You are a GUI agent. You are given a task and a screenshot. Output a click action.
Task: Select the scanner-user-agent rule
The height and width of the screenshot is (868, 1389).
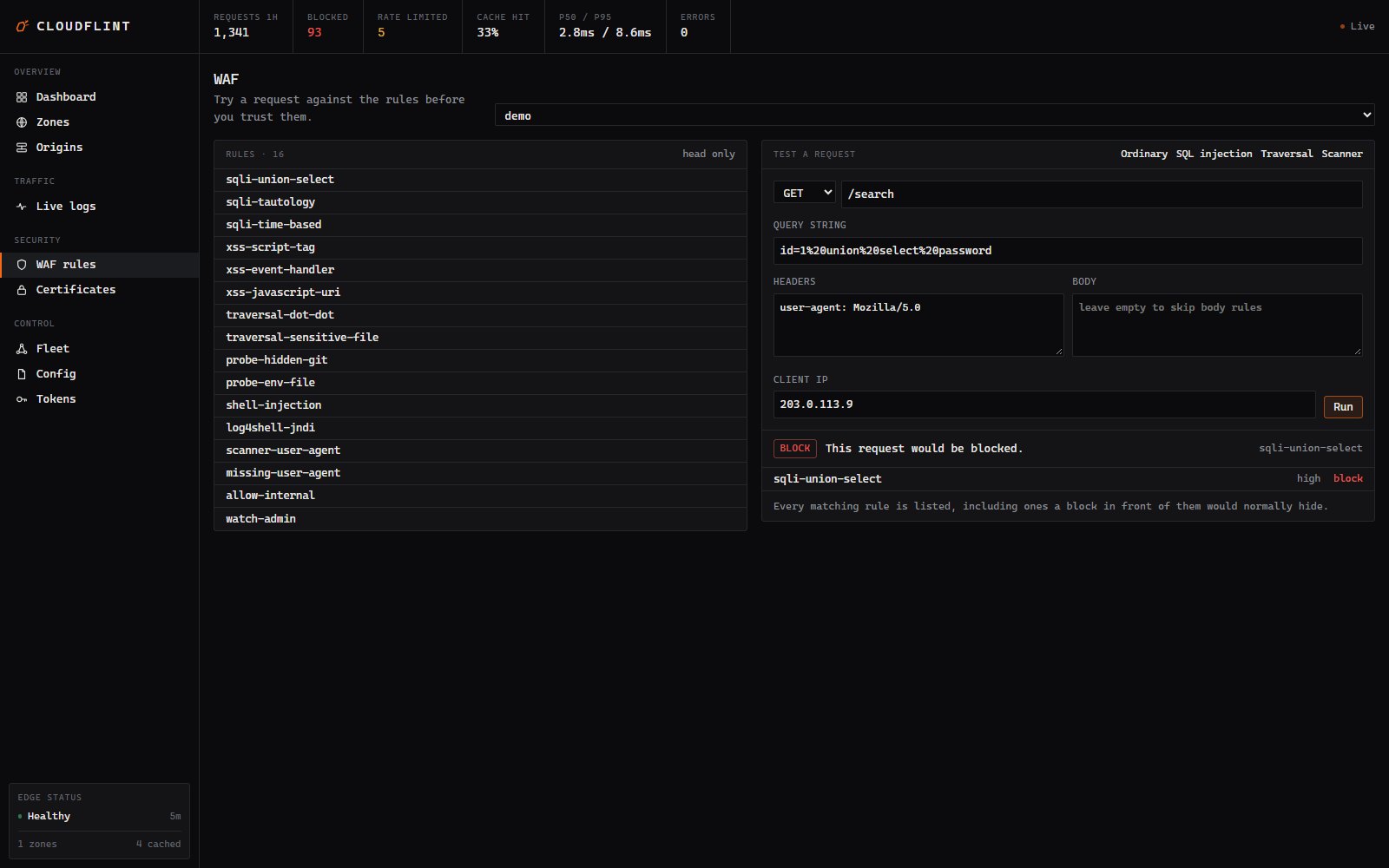pos(480,450)
